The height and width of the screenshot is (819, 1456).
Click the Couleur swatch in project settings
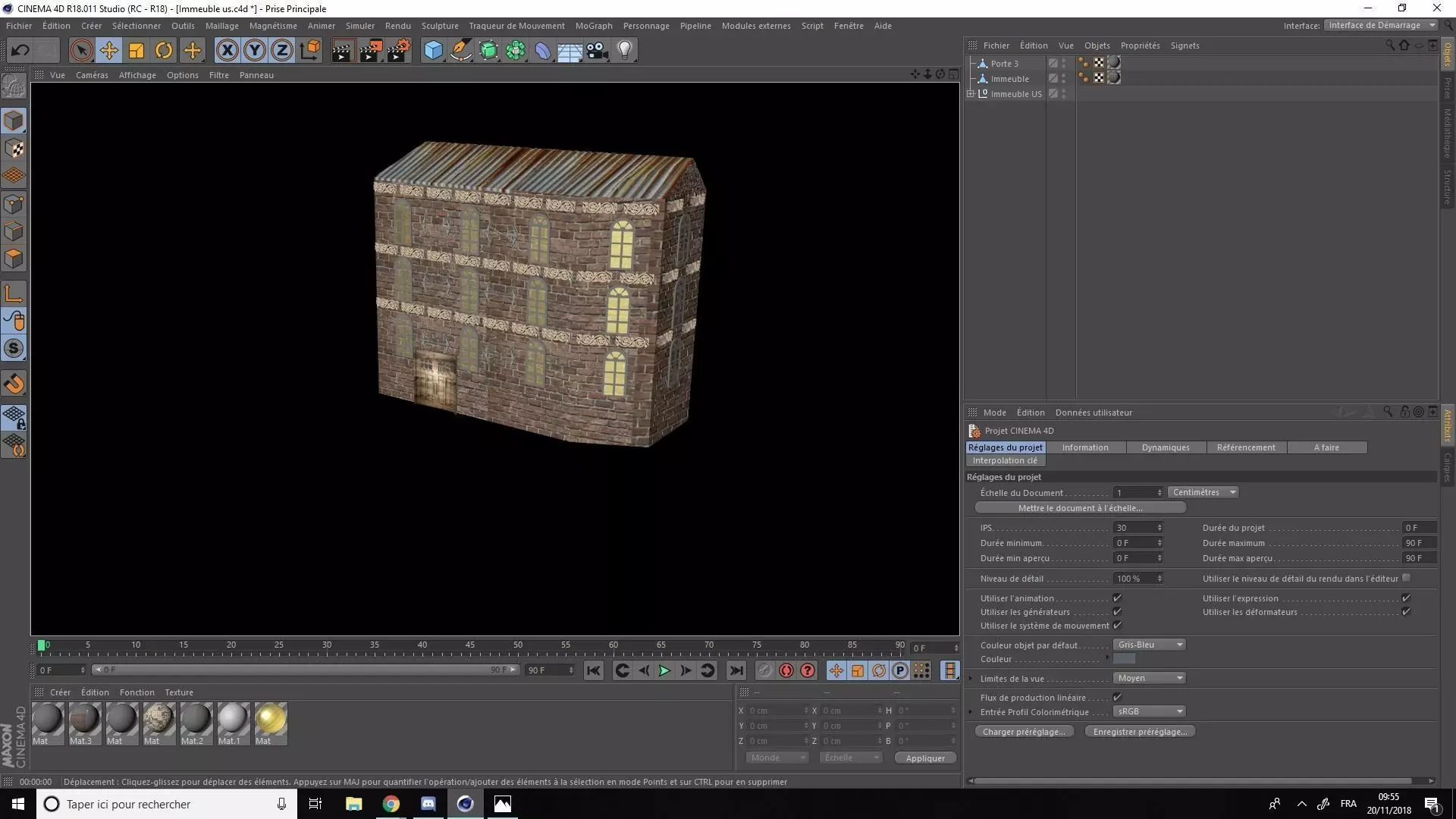point(1124,659)
